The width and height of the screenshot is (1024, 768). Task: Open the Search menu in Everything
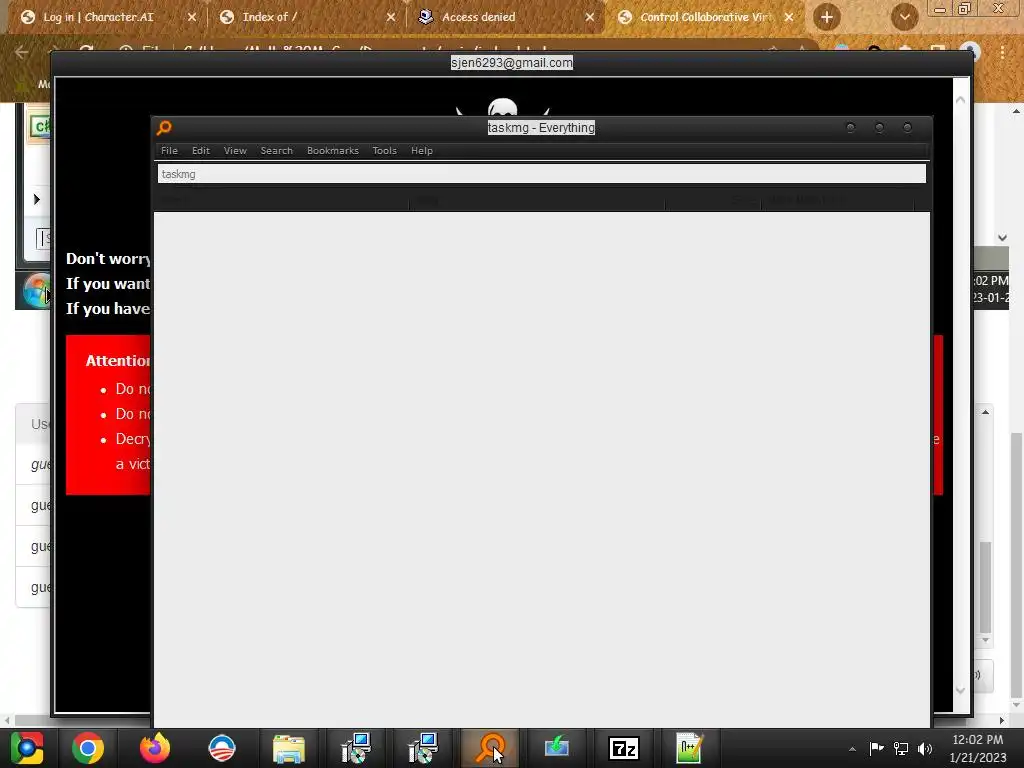[x=276, y=150]
